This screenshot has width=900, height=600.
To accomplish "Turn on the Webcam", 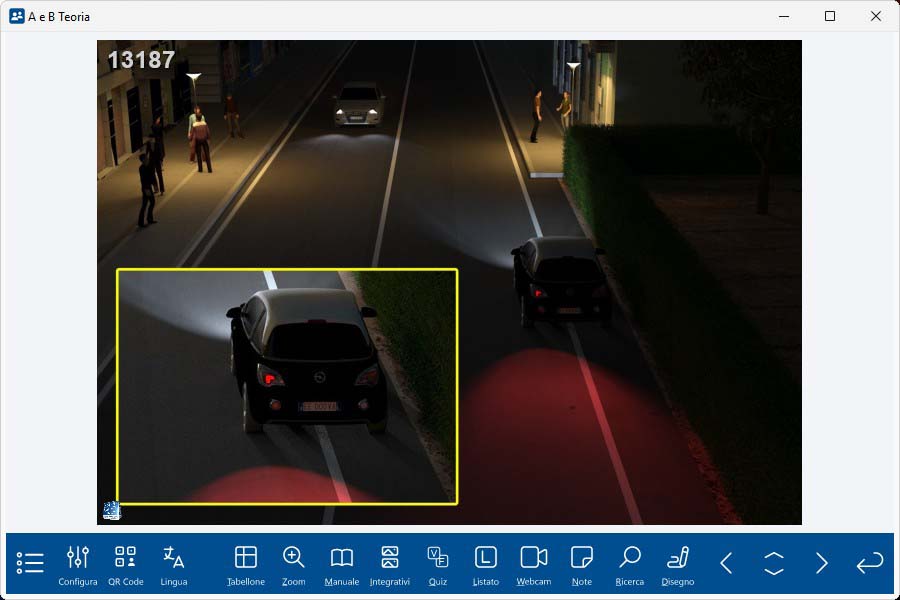I will pyautogui.click(x=534, y=564).
